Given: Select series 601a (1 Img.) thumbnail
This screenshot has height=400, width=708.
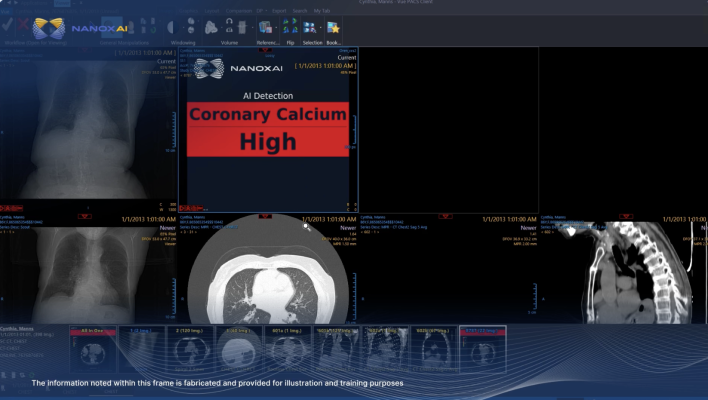Looking at the screenshot, I should click(287, 349).
